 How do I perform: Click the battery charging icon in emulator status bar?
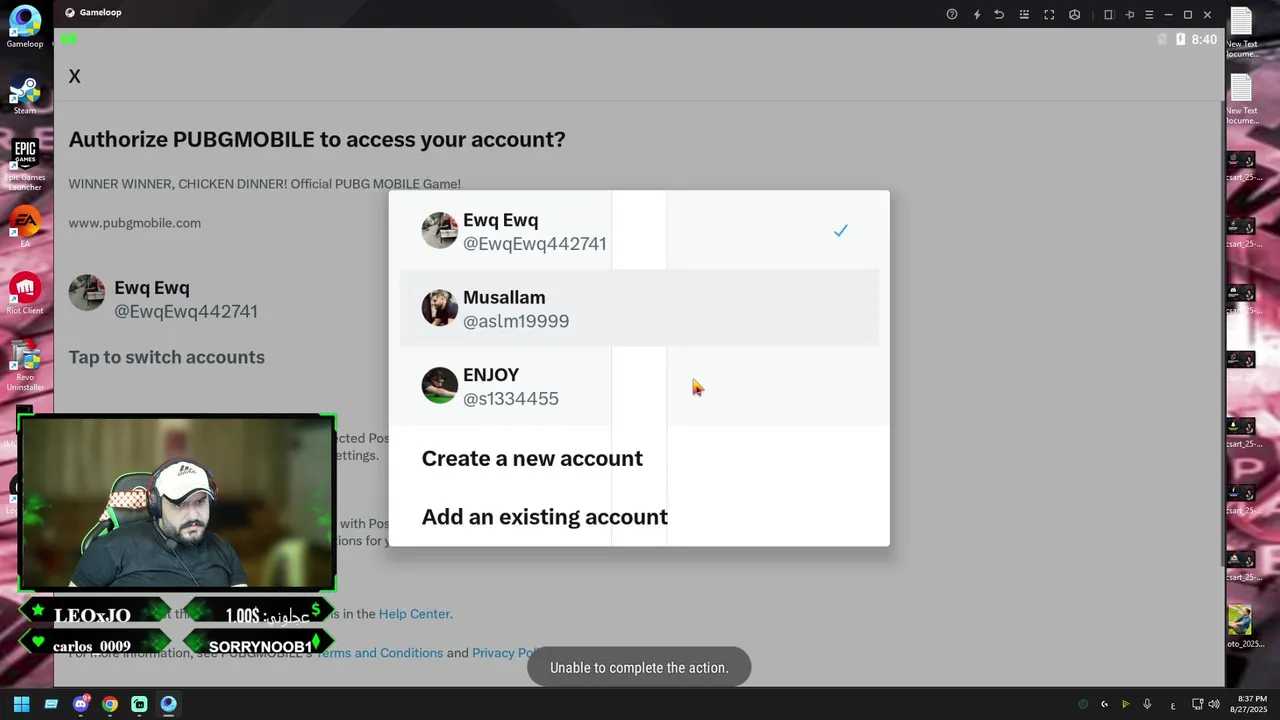(1181, 40)
